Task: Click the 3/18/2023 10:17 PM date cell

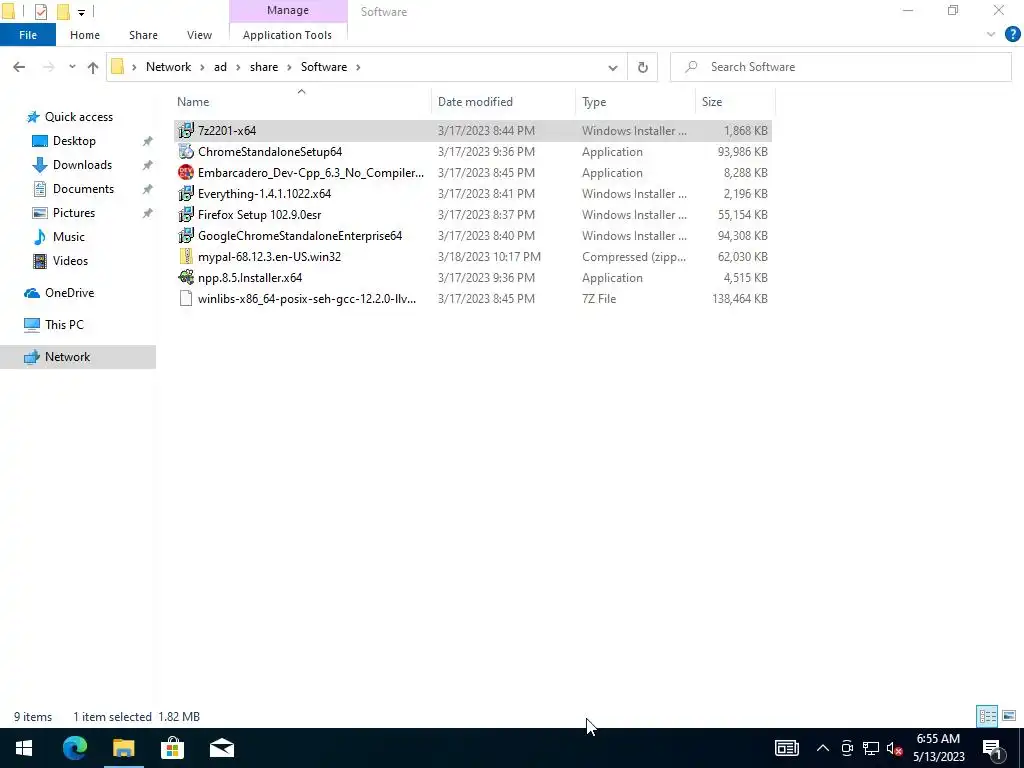Action: (x=489, y=257)
